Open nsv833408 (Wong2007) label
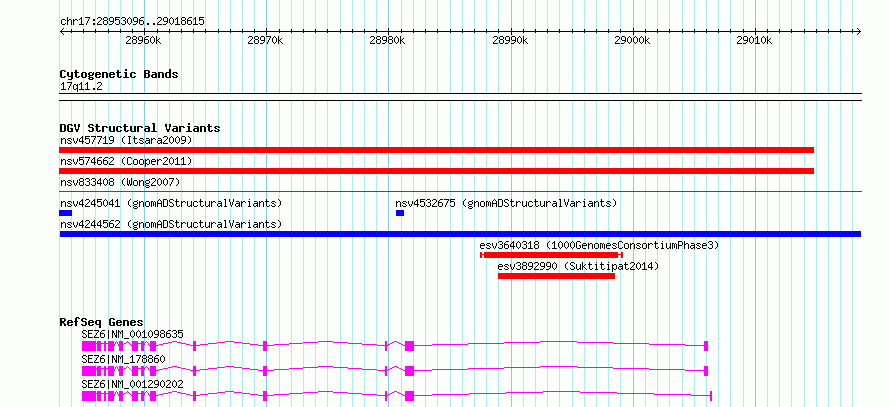This screenshot has height=407, width=890. pyautogui.click(x=120, y=182)
